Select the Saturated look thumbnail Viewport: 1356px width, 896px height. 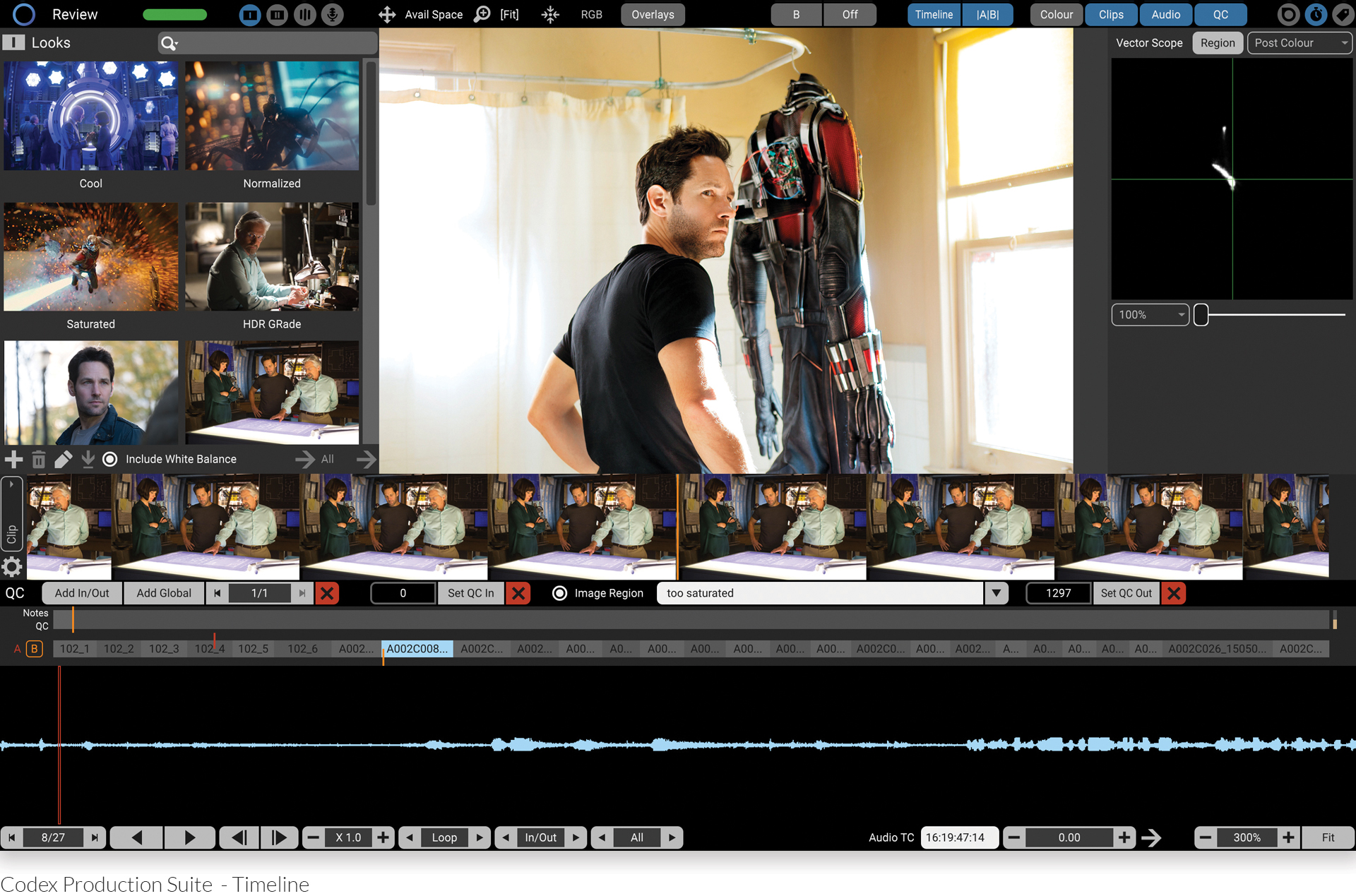[90, 257]
